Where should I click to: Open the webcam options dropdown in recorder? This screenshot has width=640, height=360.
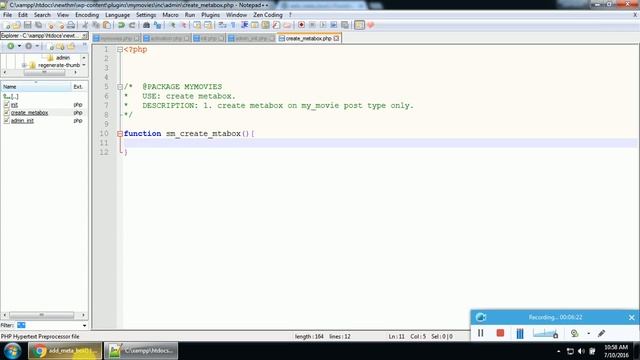pos(588,333)
